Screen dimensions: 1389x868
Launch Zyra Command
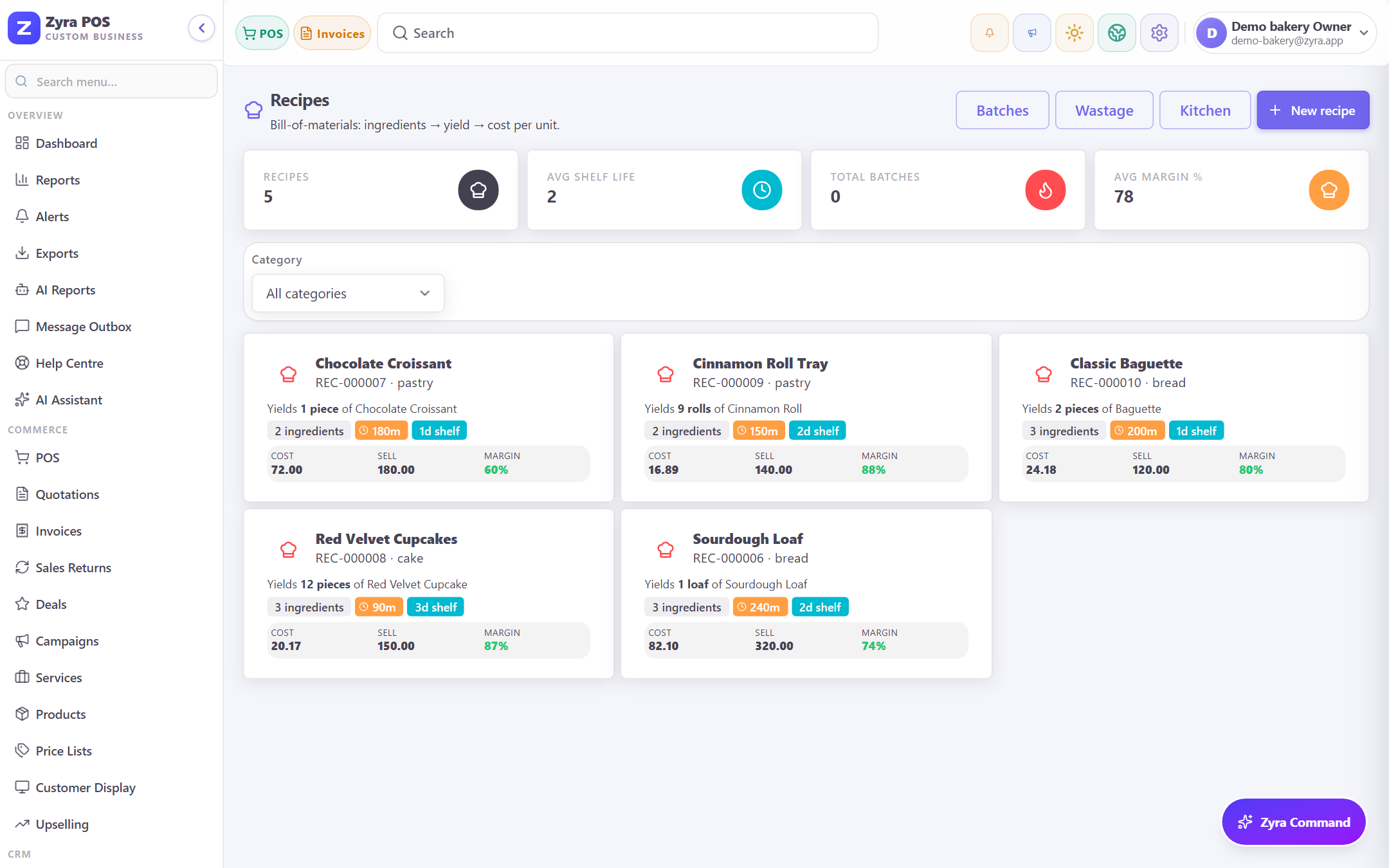point(1293,822)
